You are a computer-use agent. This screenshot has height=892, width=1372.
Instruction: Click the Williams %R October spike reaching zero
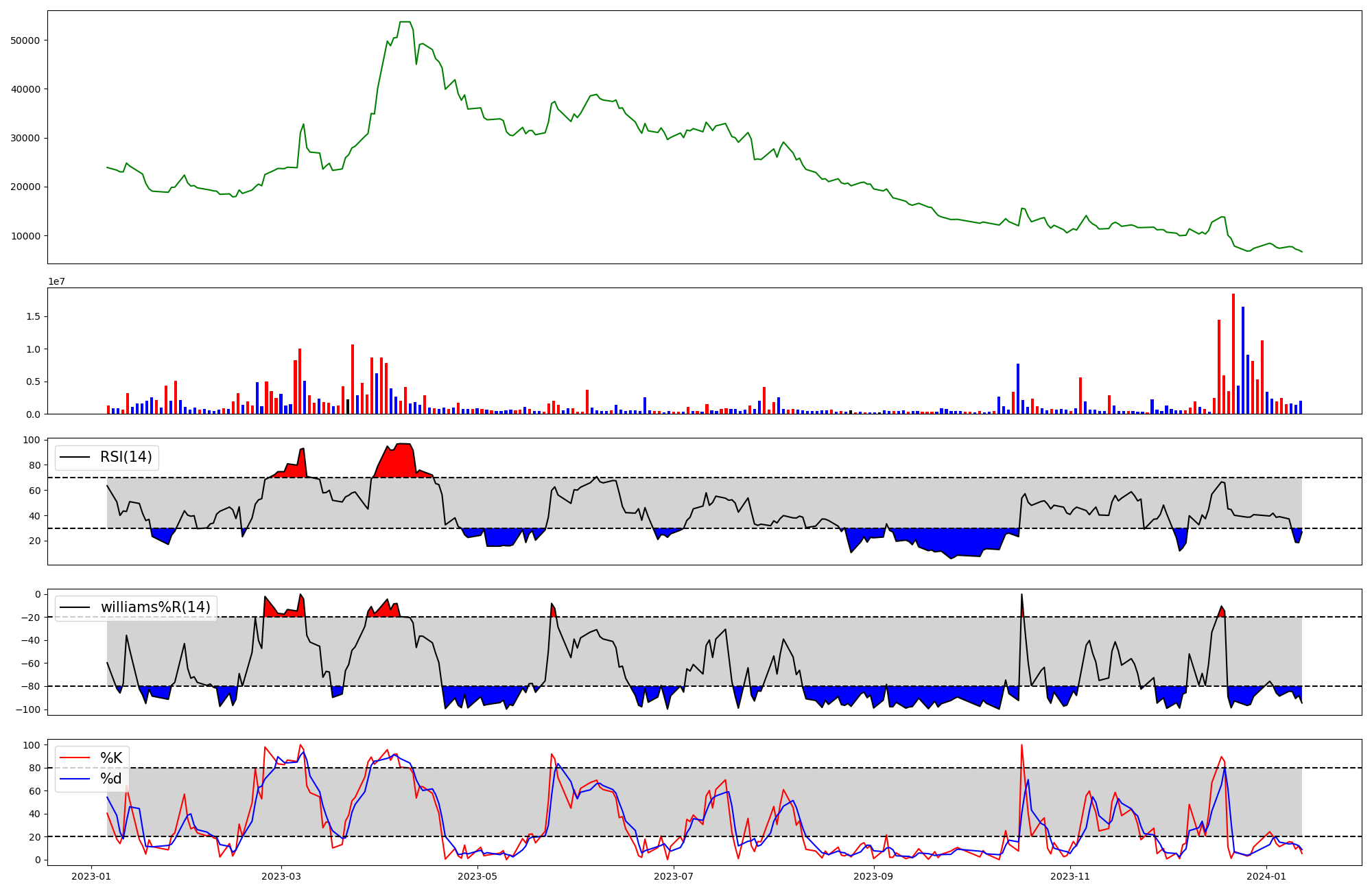(x=1021, y=596)
